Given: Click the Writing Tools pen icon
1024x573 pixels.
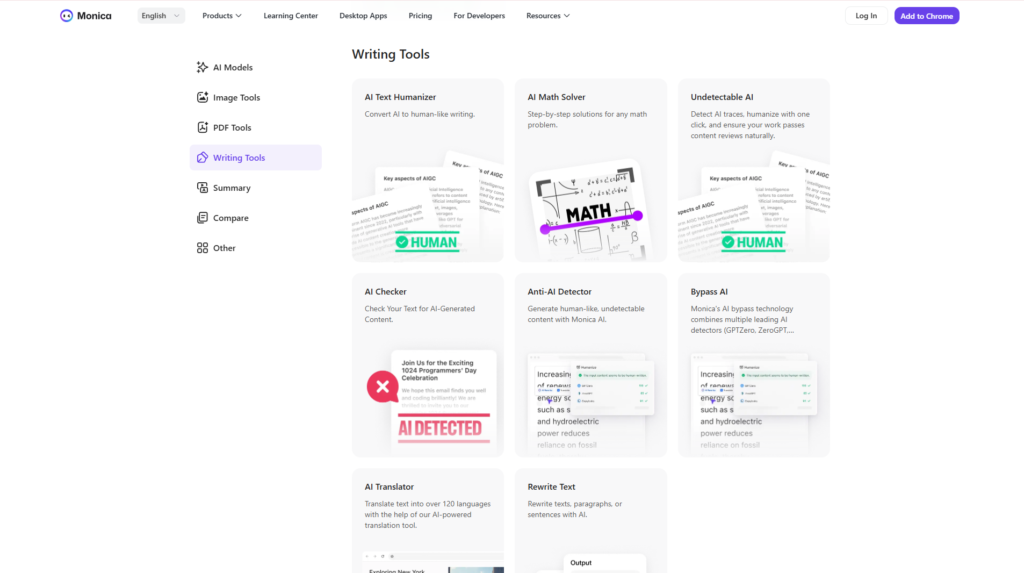Looking at the screenshot, I should (202, 157).
